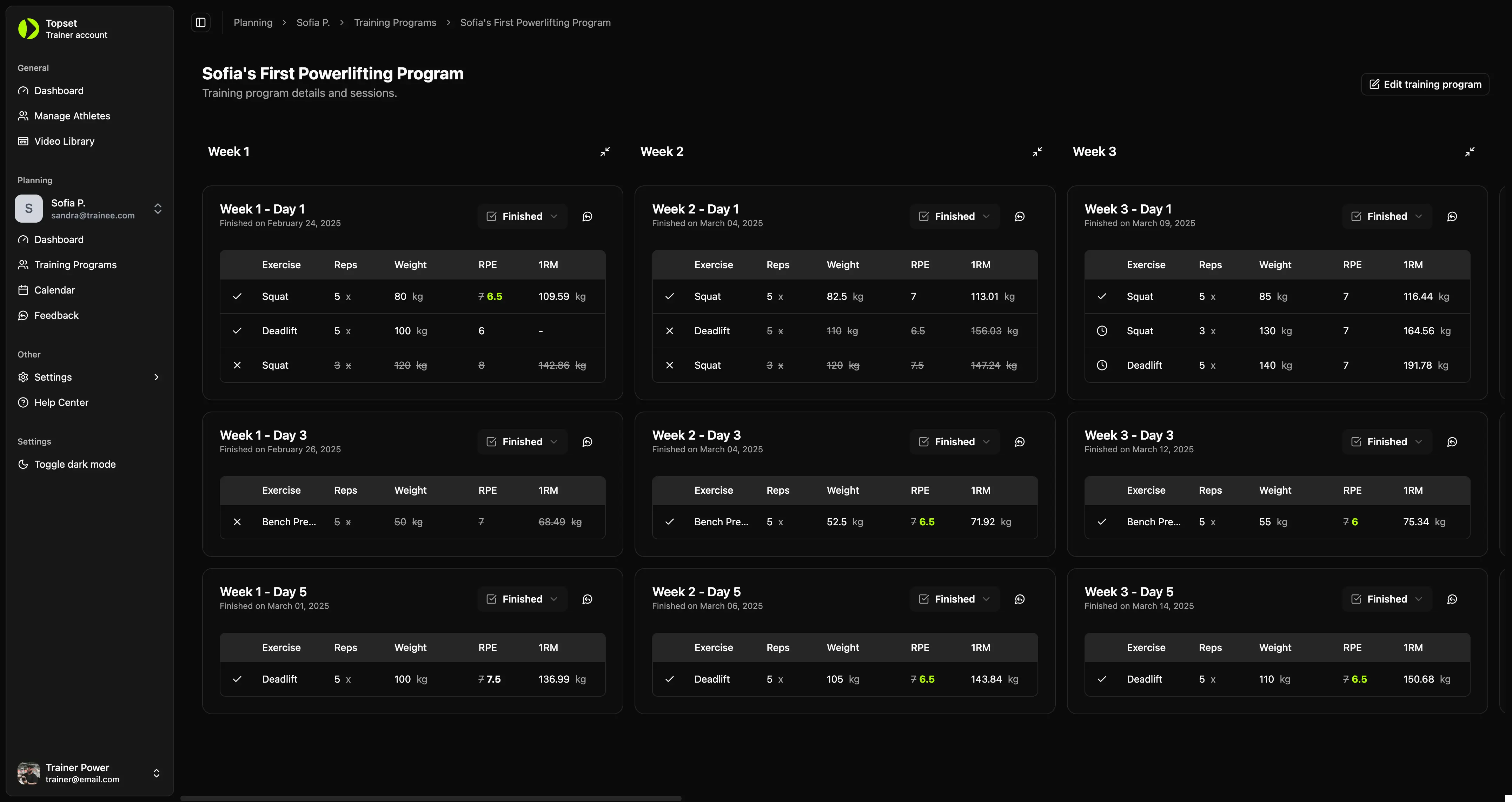Open the Calendar from the sidebar
The image size is (1512, 802).
54,289
